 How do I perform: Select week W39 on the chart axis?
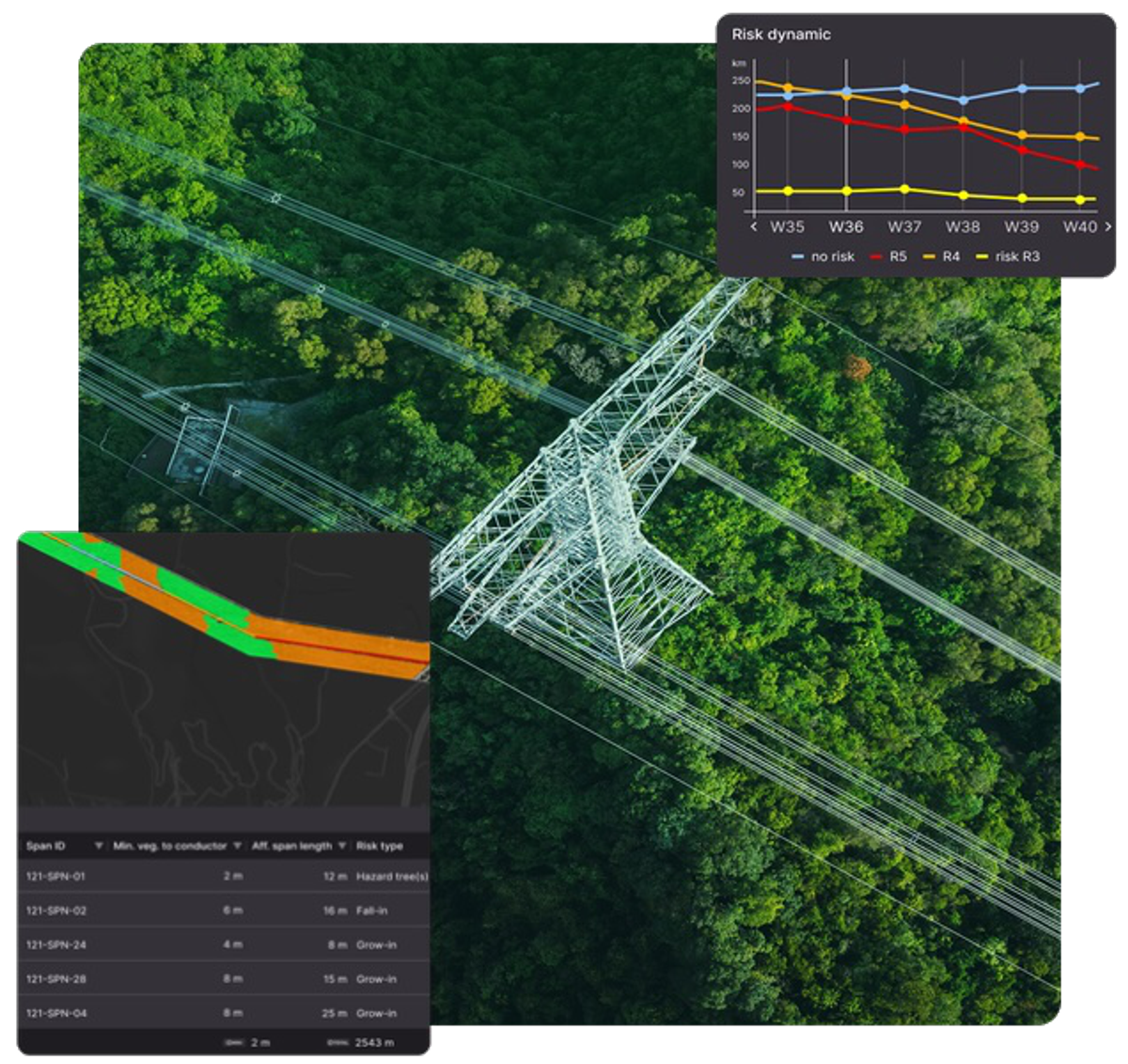click(x=1022, y=227)
